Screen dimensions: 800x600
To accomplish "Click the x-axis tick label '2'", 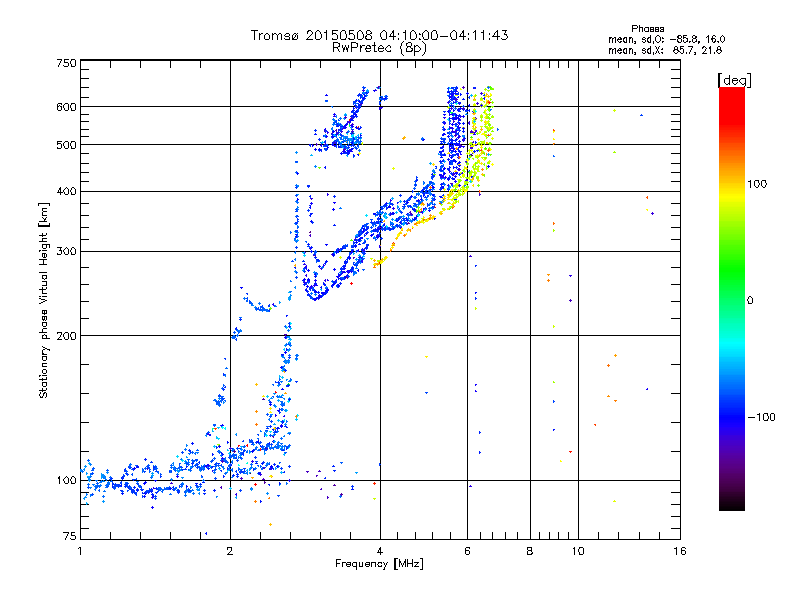I will [230, 551].
